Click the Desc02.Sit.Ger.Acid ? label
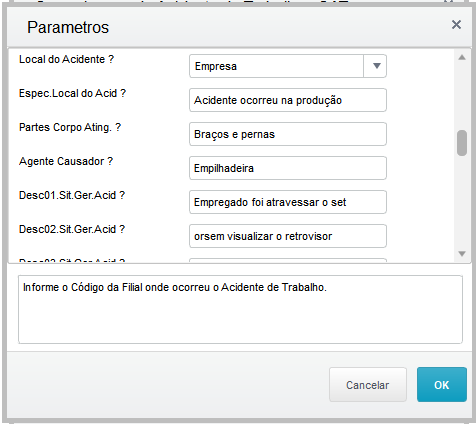This screenshot has height=424, width=476. pyautogui.click(x=72, y=229)
